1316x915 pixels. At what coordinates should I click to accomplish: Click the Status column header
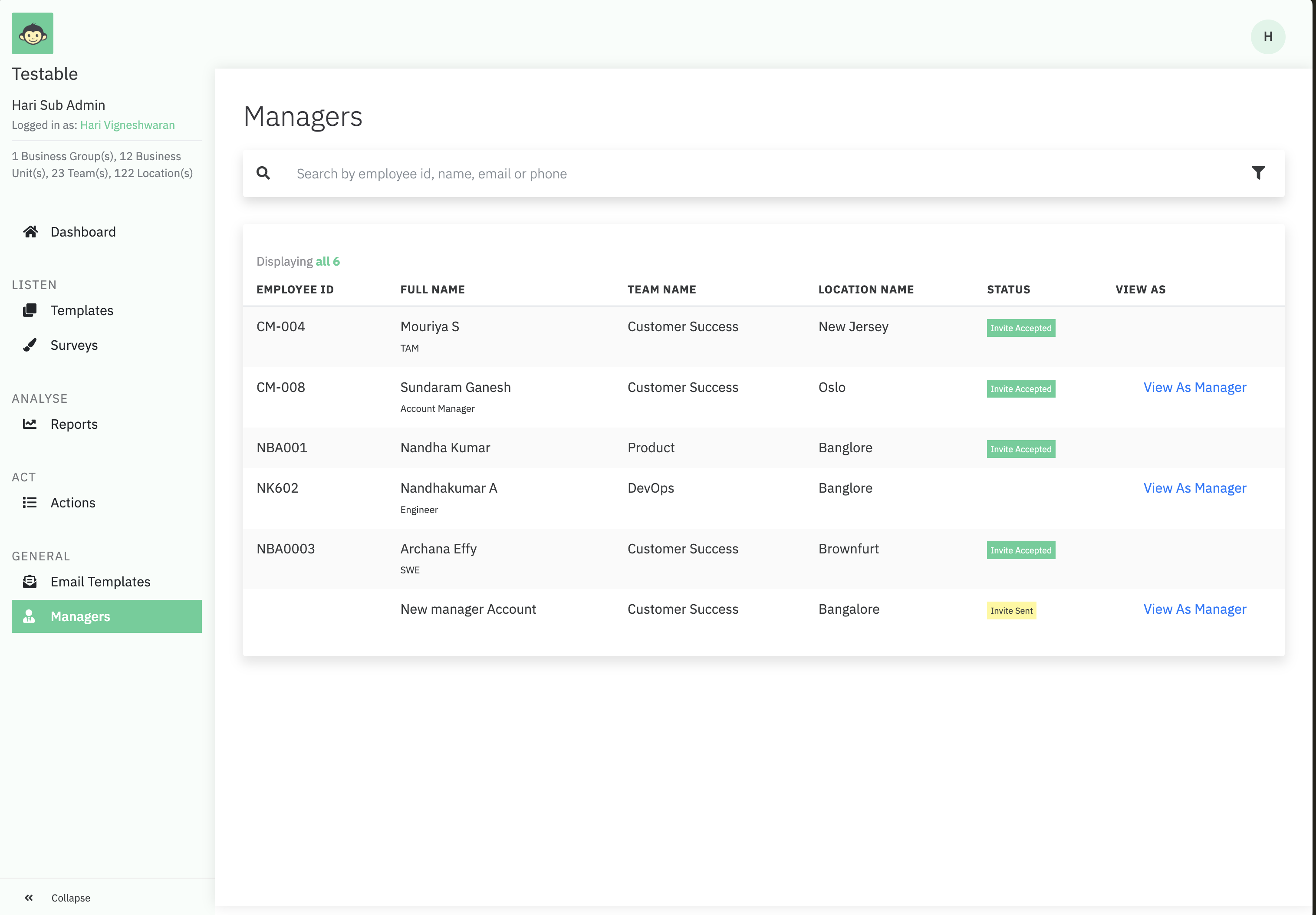(1008, 290)
